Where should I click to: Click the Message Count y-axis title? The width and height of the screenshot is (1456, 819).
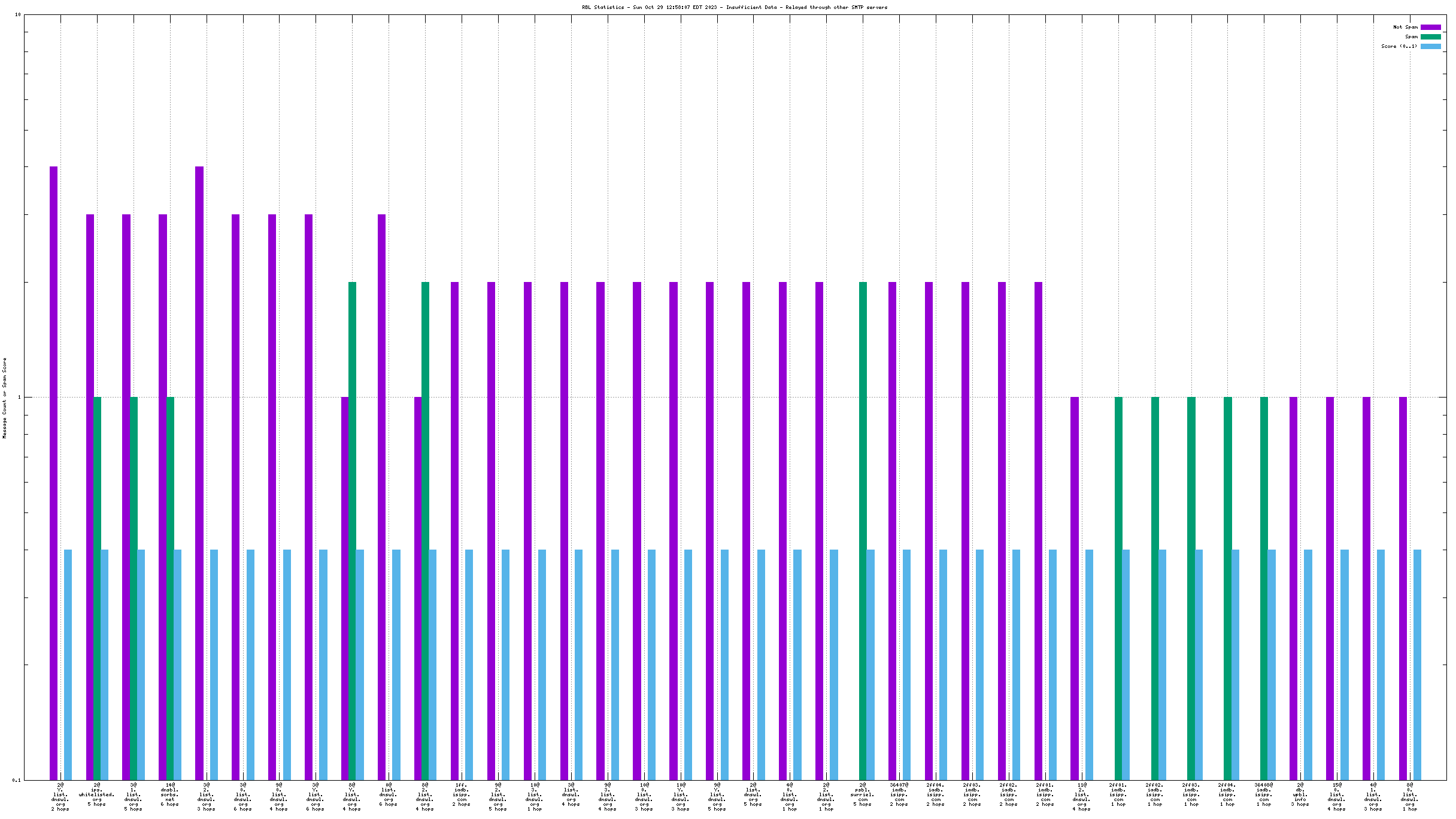(x=5, y=398)
